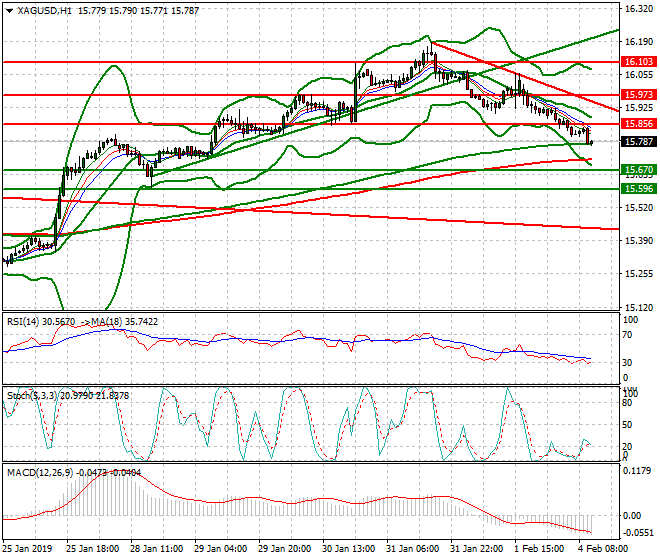
Task: Select the green 15.670 support level label
Action: click(639, 170)
